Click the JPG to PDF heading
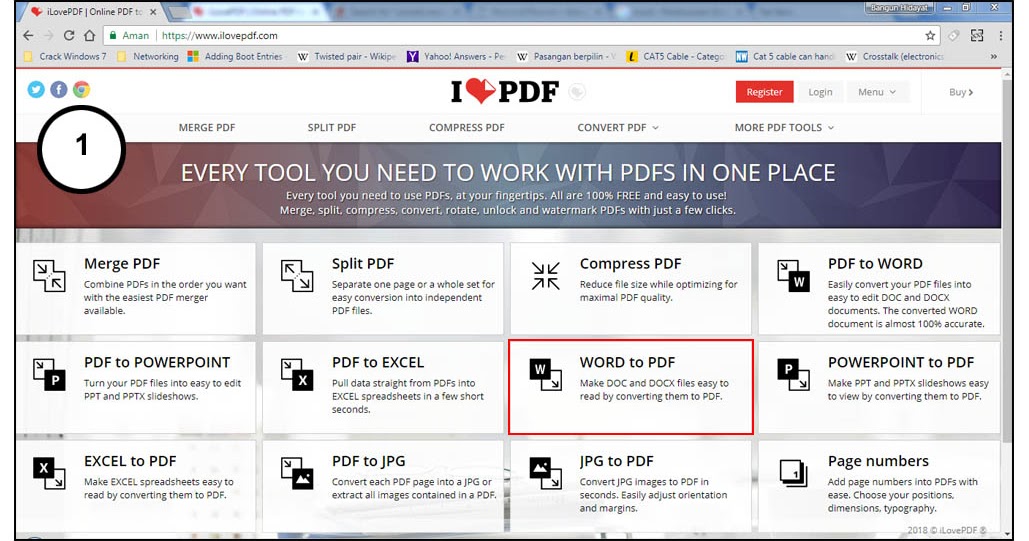1029x541 pixels. pos(616,461)
